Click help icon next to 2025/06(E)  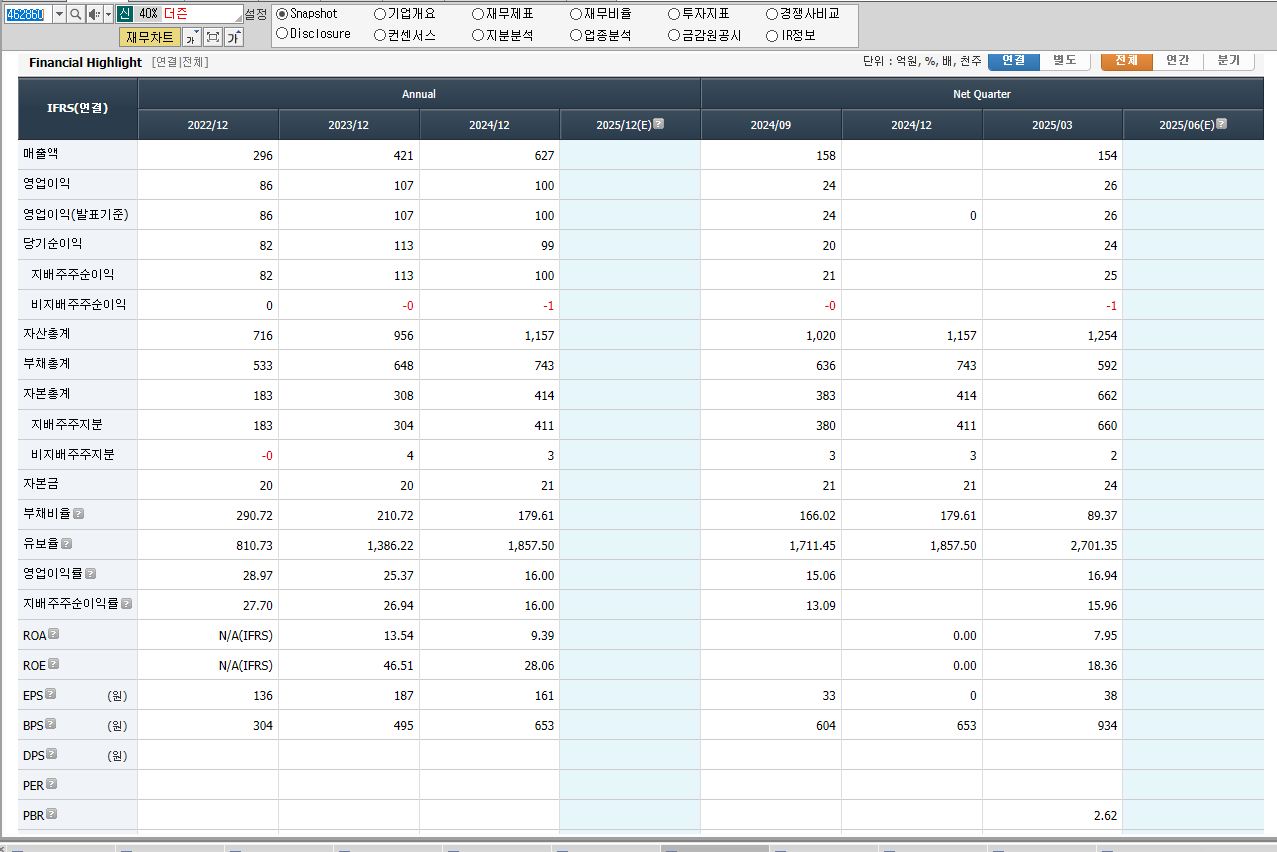[1222, 125]
